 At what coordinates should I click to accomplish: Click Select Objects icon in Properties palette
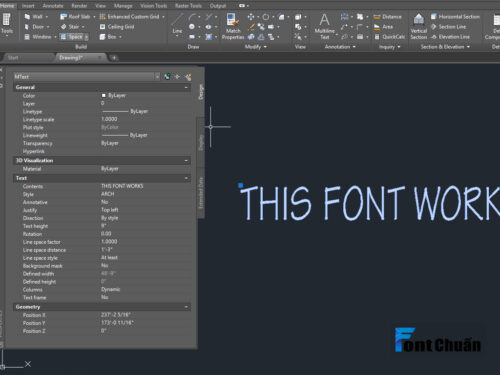tap(177, 77)
